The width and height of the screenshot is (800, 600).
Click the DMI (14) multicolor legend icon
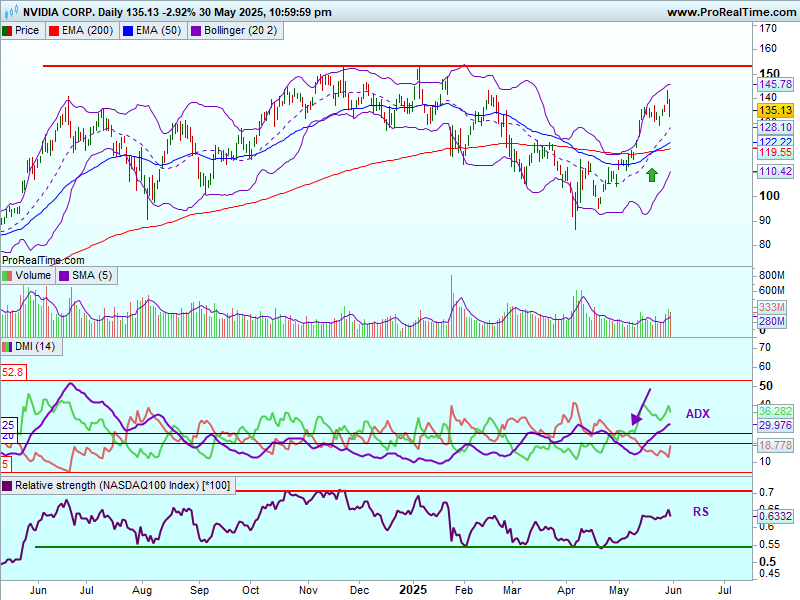coord(8,346)
